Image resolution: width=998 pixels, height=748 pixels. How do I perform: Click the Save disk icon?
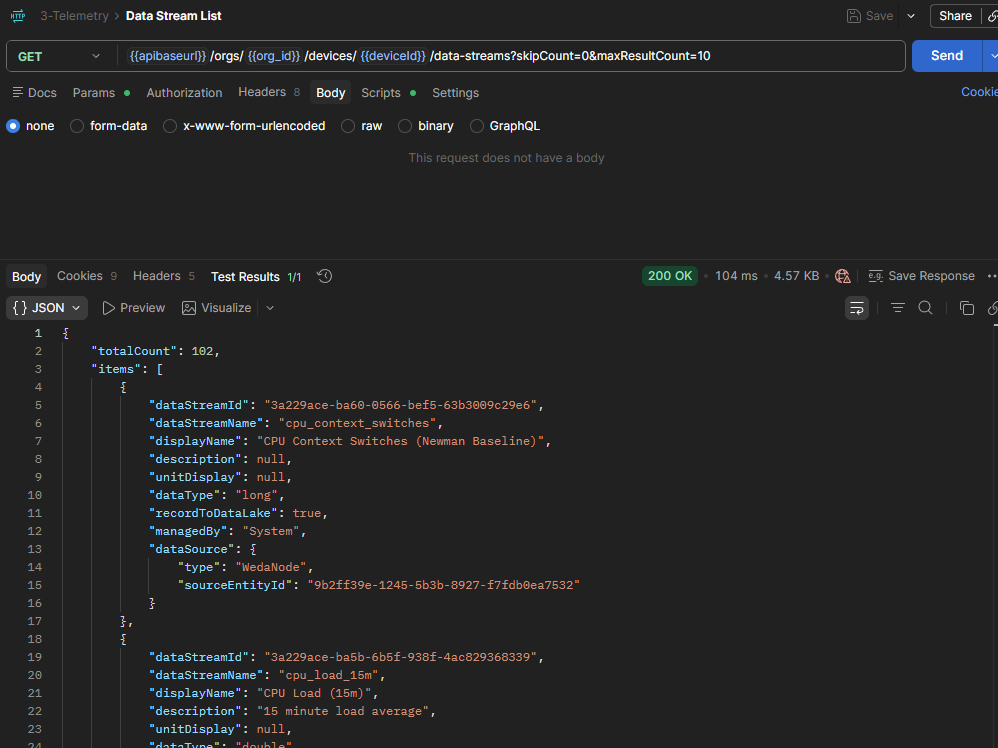click(x=854, y=16)
